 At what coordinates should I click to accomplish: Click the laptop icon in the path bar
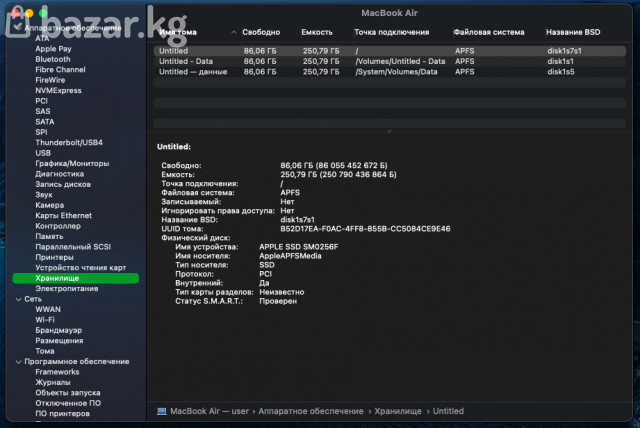click(162, 411)
